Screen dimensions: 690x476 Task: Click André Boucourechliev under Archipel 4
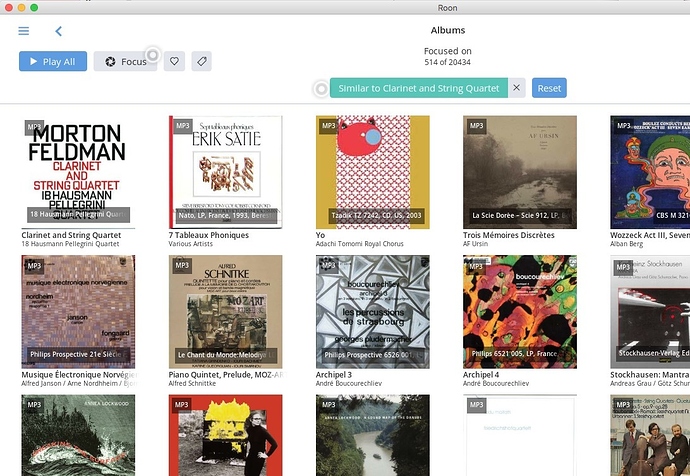(496, 383)
